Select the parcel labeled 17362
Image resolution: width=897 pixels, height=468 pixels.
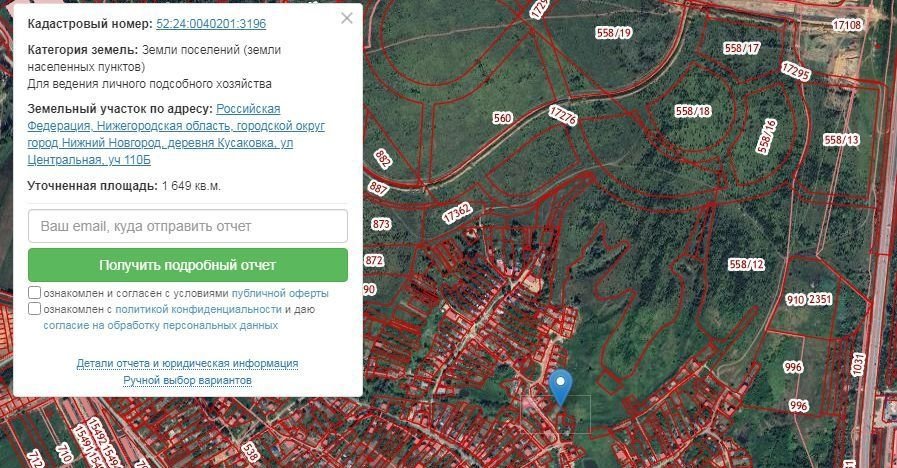tap(456, 213)
